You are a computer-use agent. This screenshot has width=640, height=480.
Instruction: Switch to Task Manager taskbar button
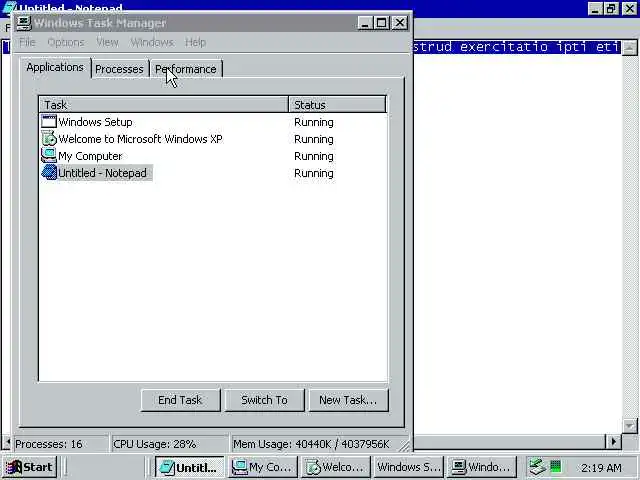click(x=482, y=467)
